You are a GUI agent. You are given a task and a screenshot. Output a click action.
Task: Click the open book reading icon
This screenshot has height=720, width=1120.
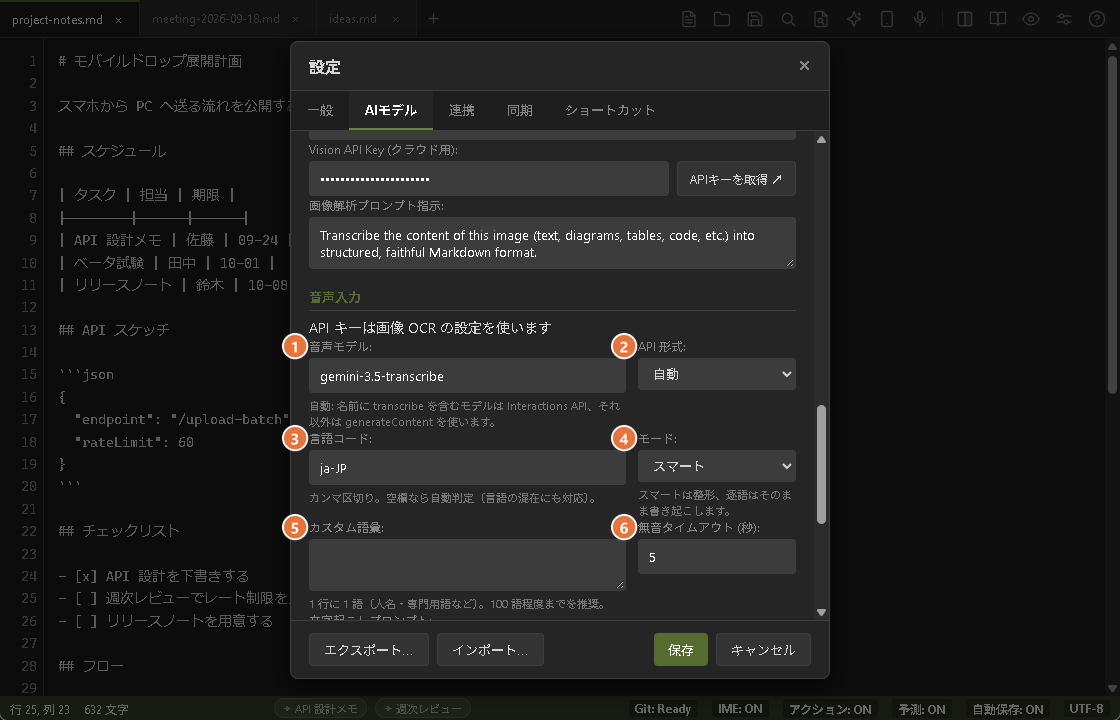pos(997,19)
